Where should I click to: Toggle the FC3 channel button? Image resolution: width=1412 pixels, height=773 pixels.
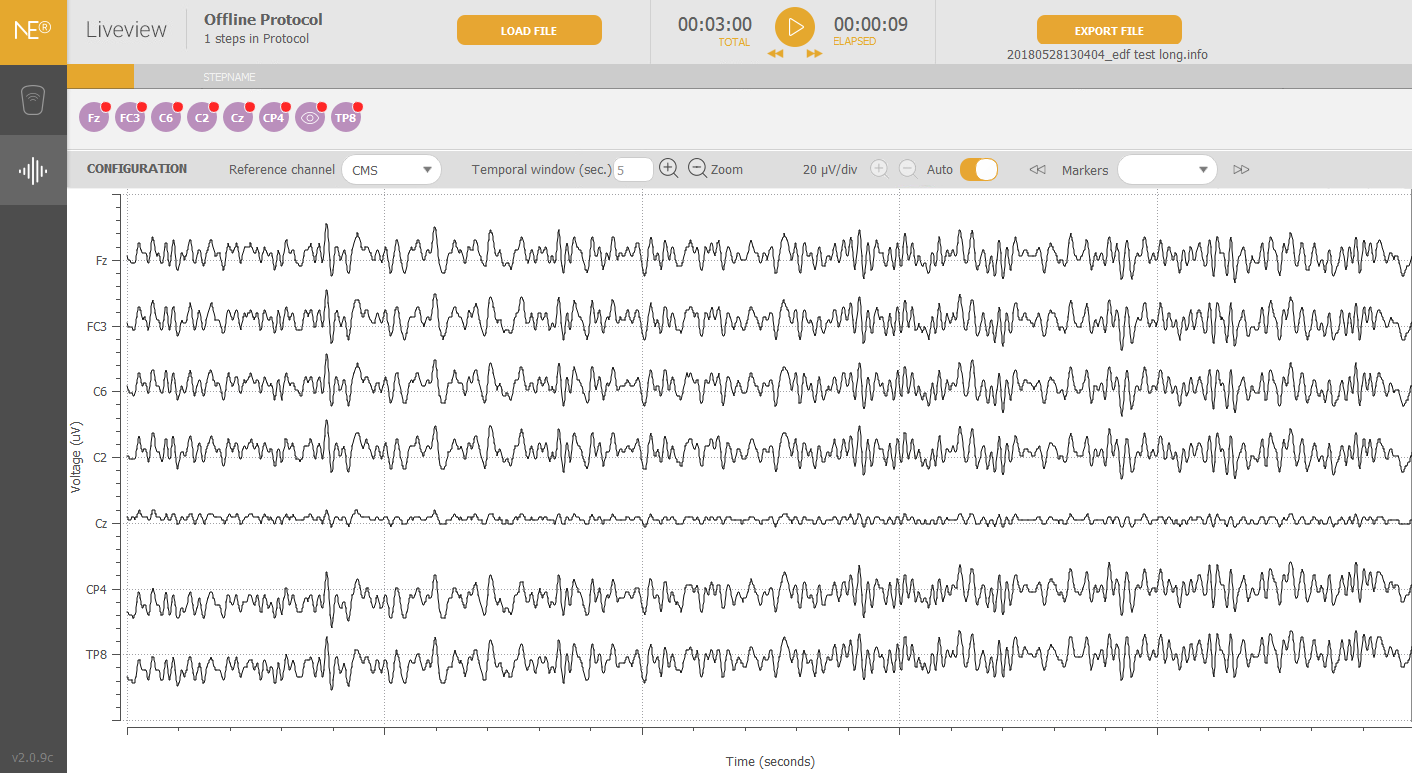coord(129,118)
